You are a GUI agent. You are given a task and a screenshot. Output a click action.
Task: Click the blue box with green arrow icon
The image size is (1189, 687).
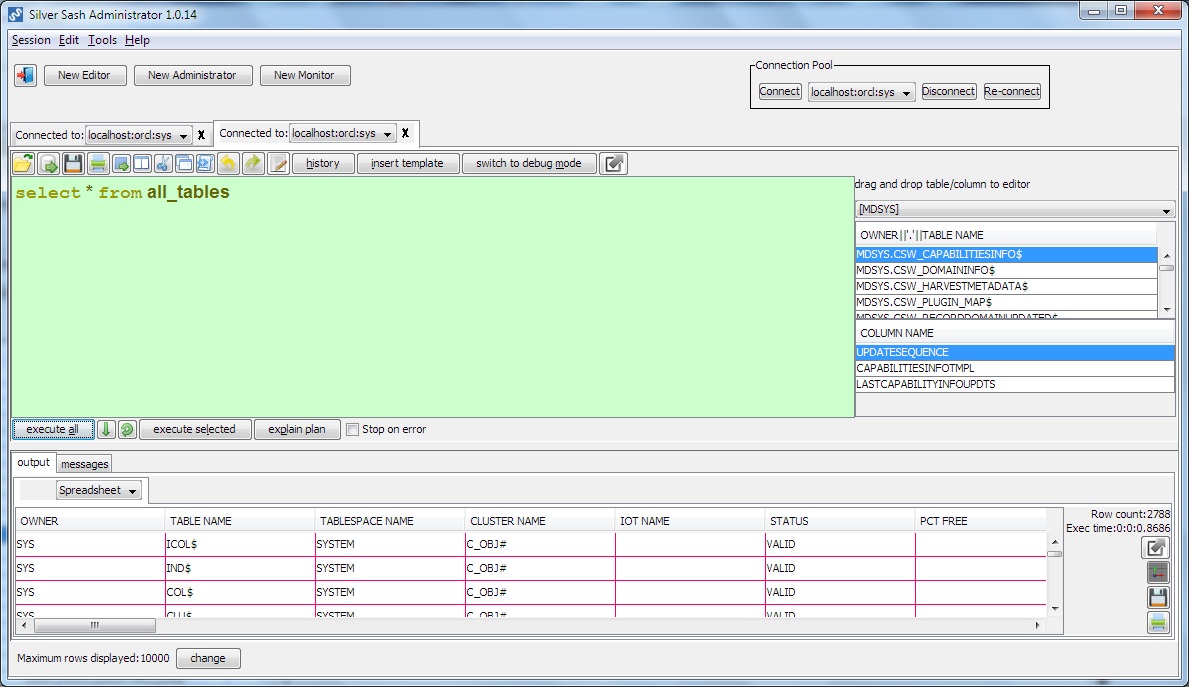pyautogui.click(x=121, y=163)
